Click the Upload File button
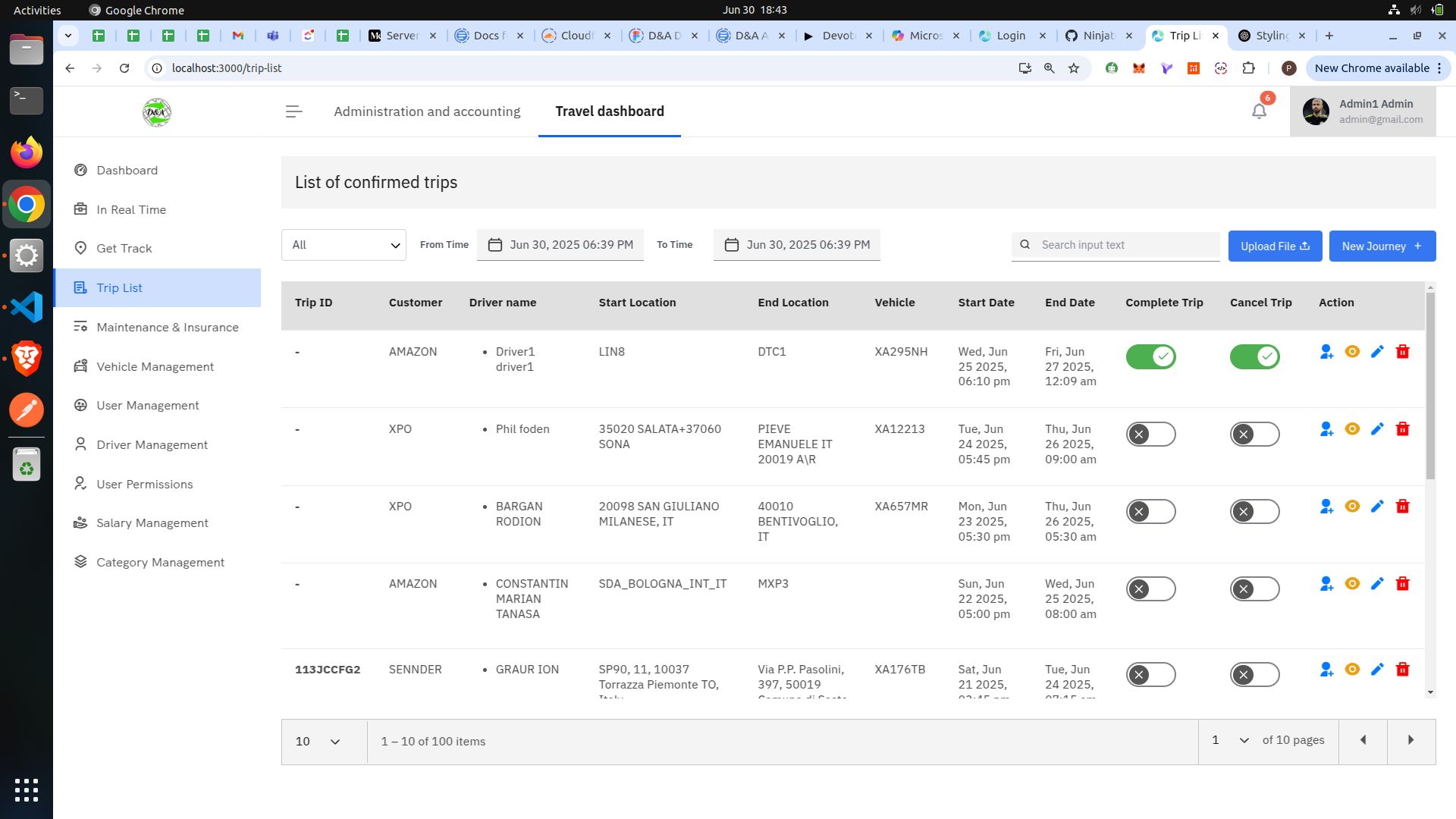The image size is (1456, 819). [x=1275, y=246]
